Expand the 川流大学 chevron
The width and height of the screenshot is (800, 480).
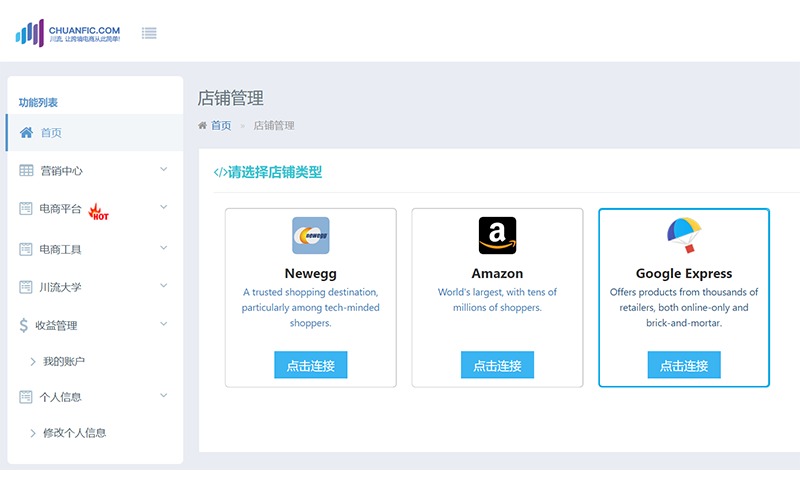[x=163, y=286]
